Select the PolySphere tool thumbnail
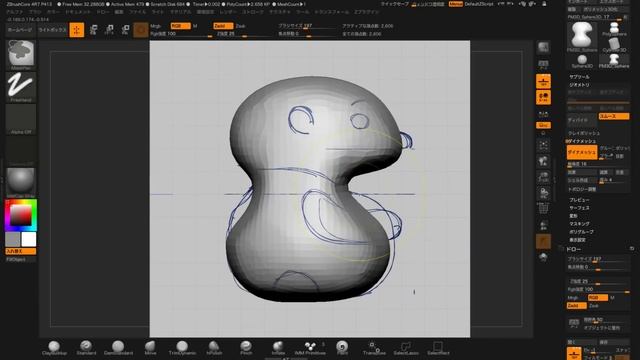640x360 pixels. click(614, 29)
